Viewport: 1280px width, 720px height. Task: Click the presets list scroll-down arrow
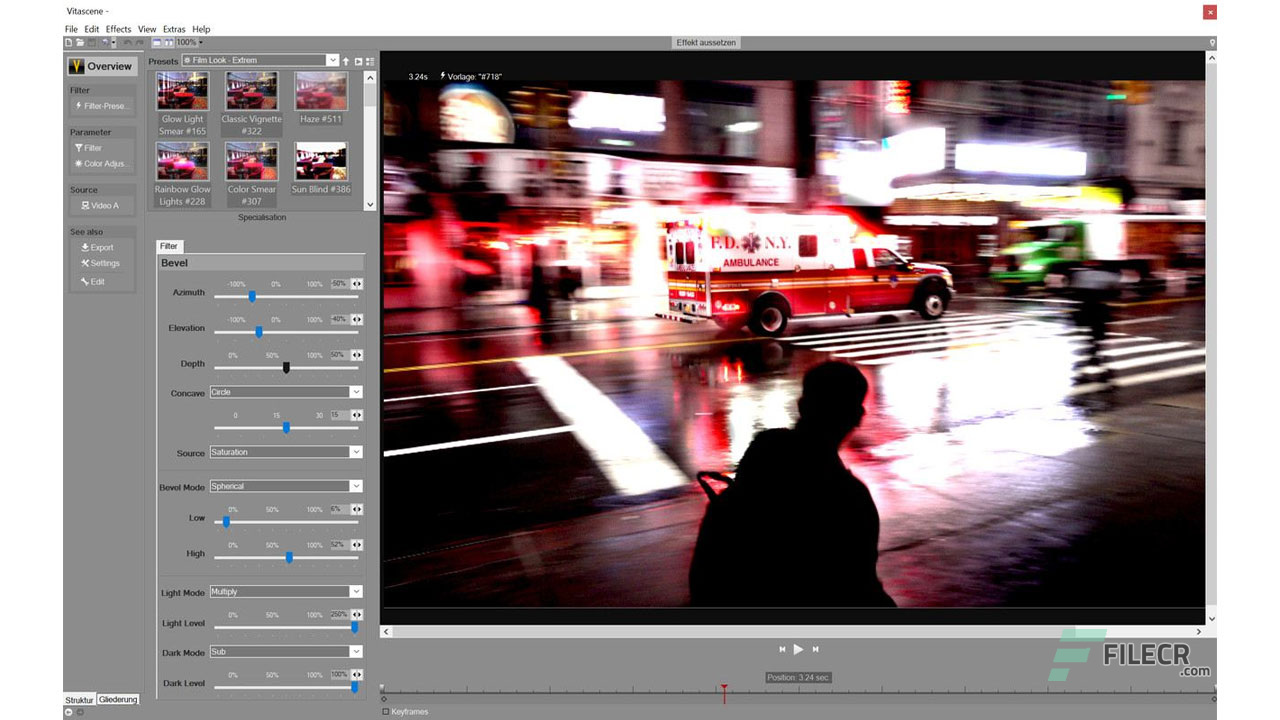point(370,204)
